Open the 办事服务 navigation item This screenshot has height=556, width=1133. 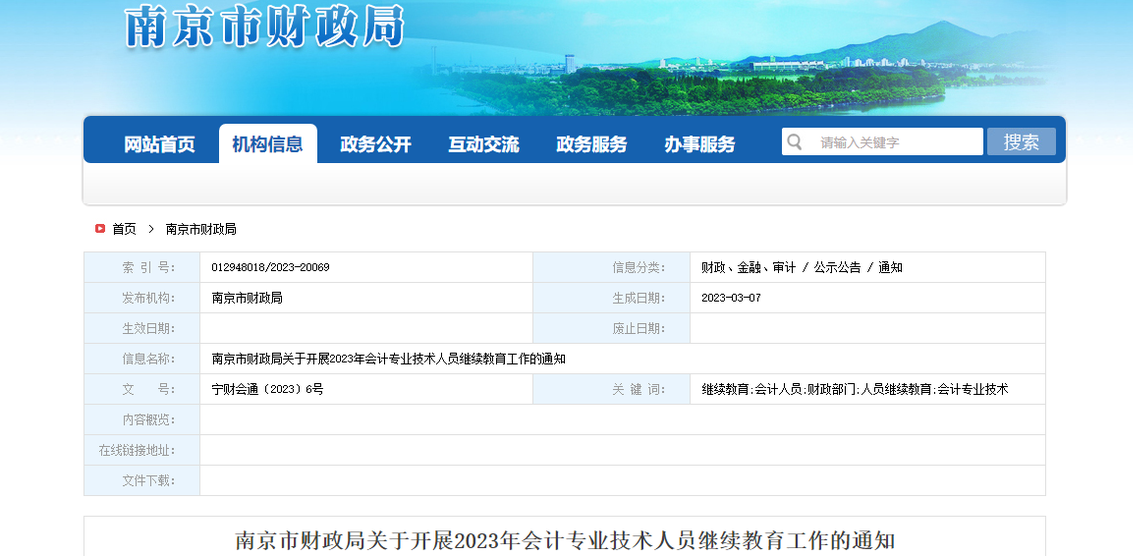pyautogui.click(x=700, y=144)
